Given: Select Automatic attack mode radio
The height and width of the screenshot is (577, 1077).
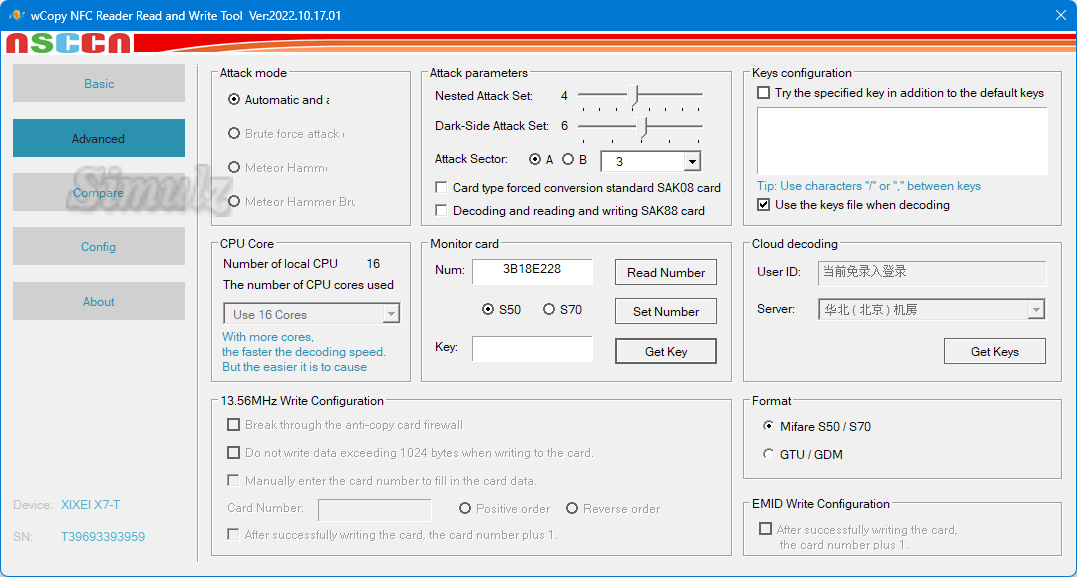Looking at the screenshot, I should tap(234, 100).
